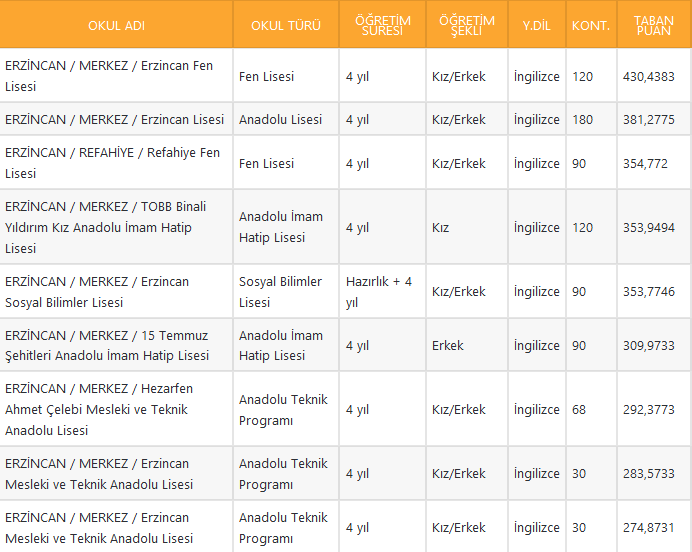Select Refahiye Fen Lisesi school name

point(112,163)
